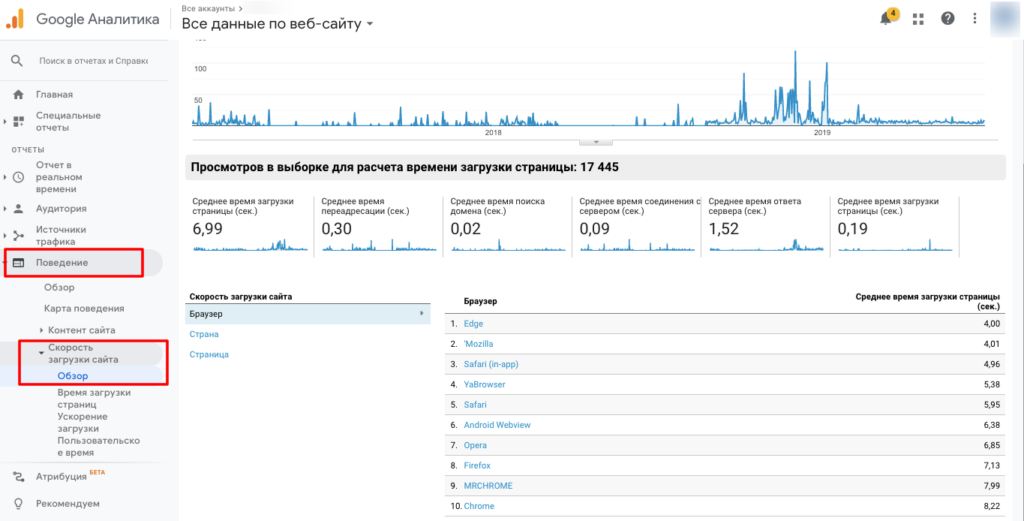Click the notifications bell icon
Image resolution: width=1024 pixels, height=521 pixels.
click(x=886, y=19)
